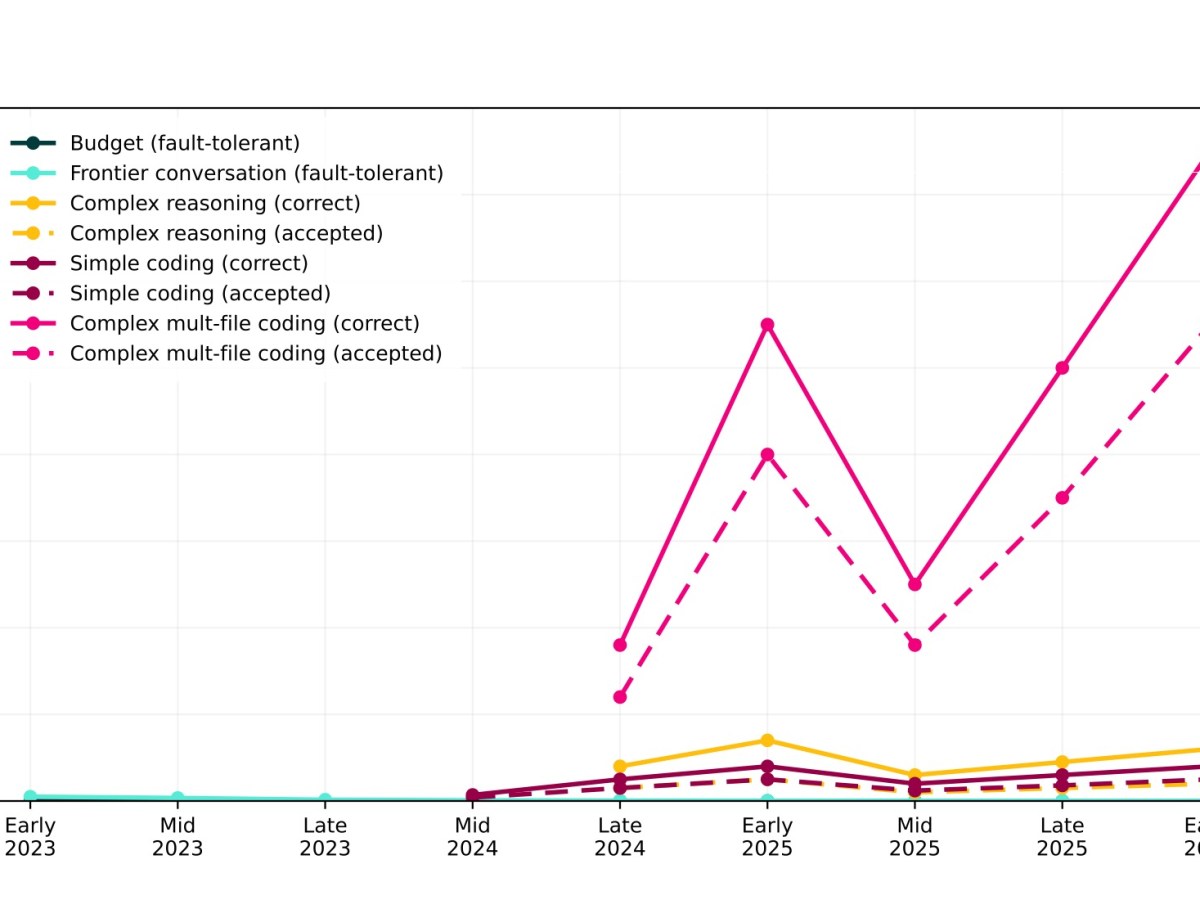Click the 'Late 2025' x-axis label
Screen dimensions: 1200x900
click(1062, 837)
